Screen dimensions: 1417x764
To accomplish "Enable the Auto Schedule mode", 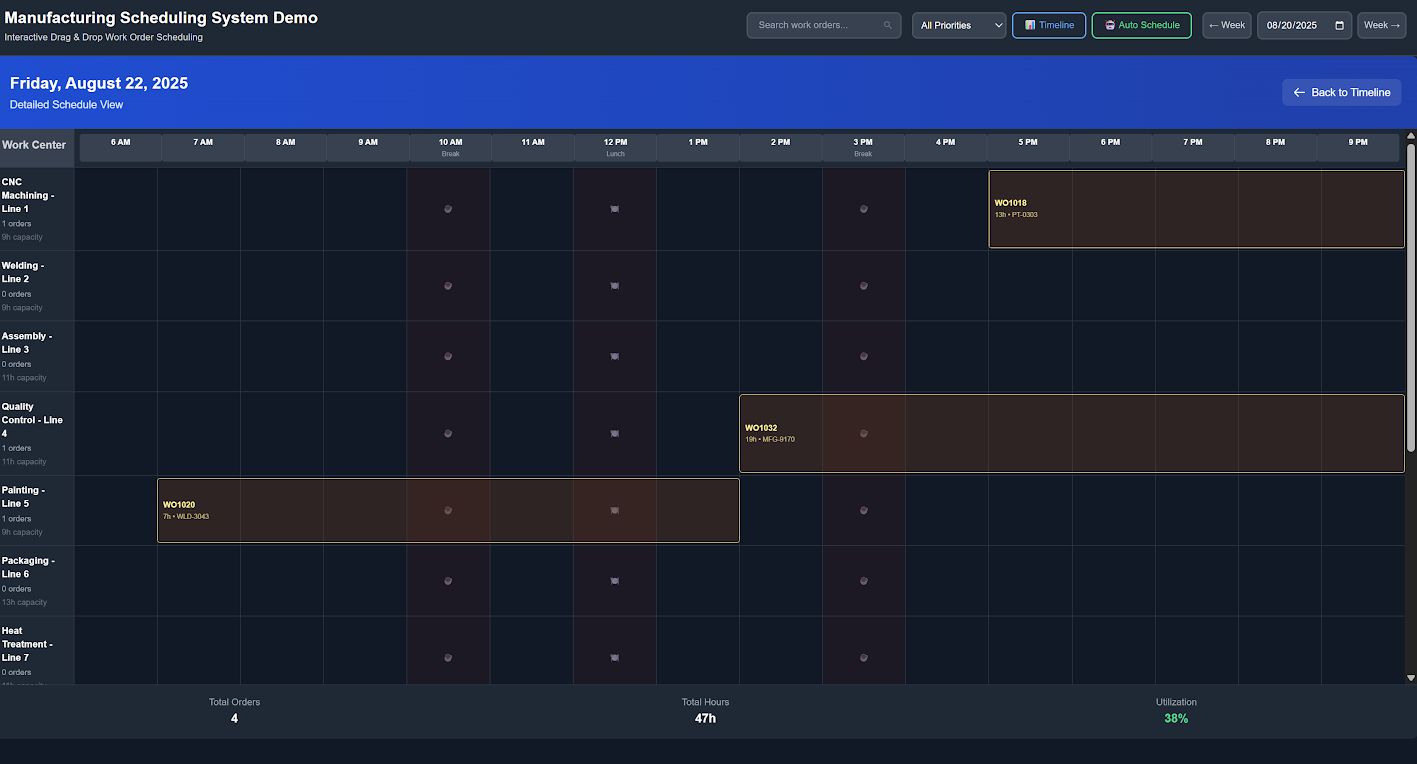I will (x=1141, y=24).
